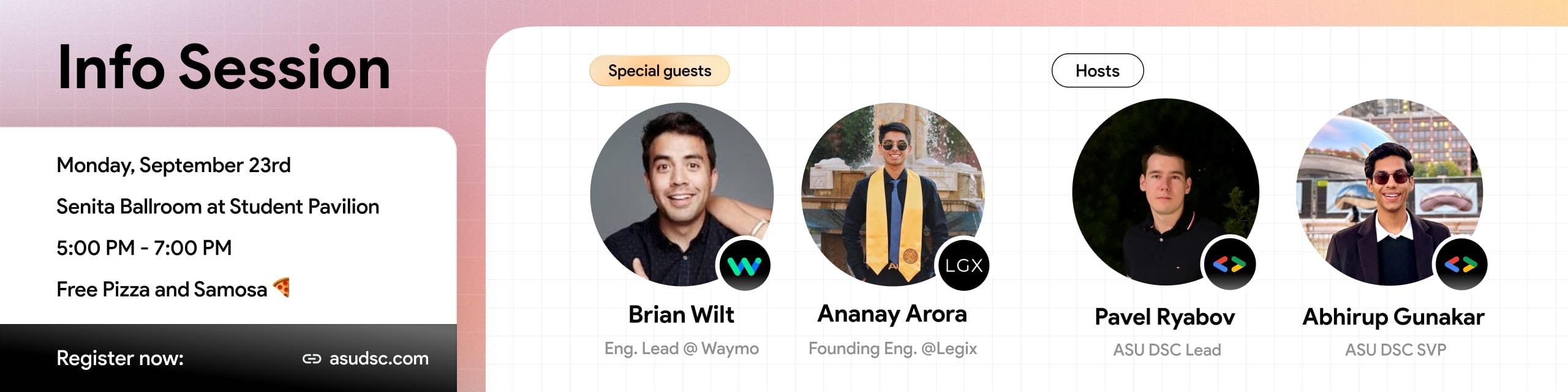This screenshot has width=1568, height=392.
Task: Click the Register now label
Action: (120, 358)
